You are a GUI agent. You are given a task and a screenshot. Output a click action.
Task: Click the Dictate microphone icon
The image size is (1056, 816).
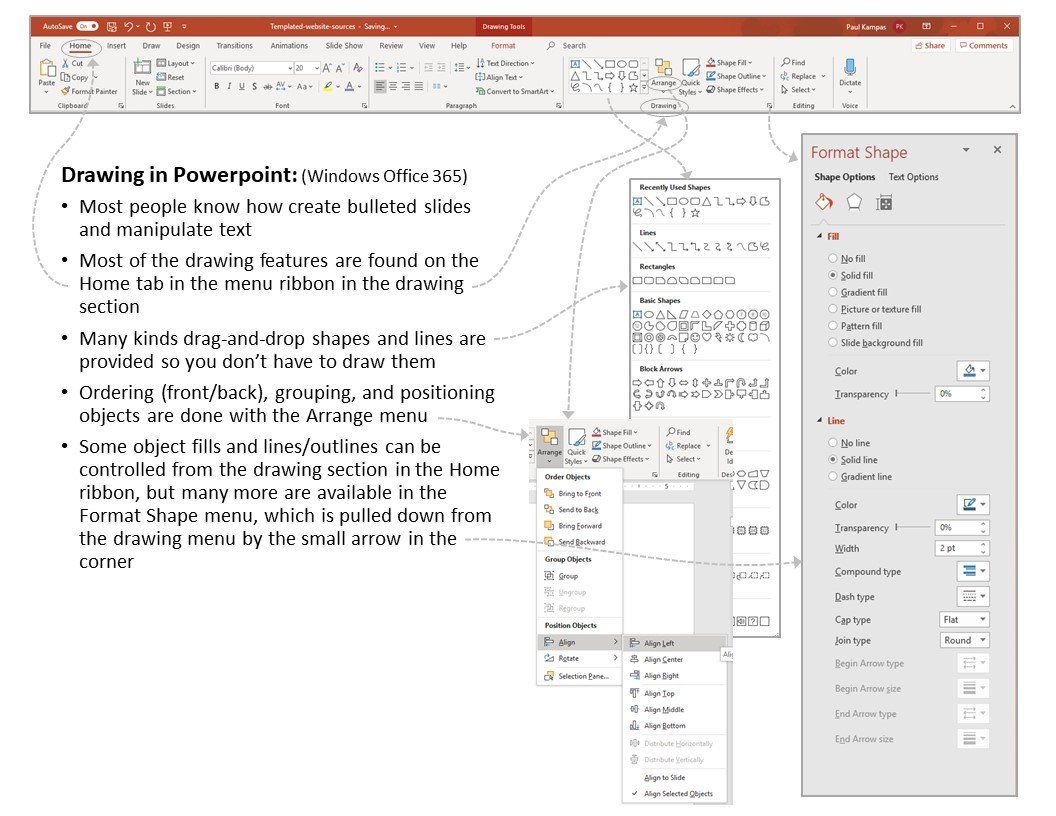click(x=850, y=67)
